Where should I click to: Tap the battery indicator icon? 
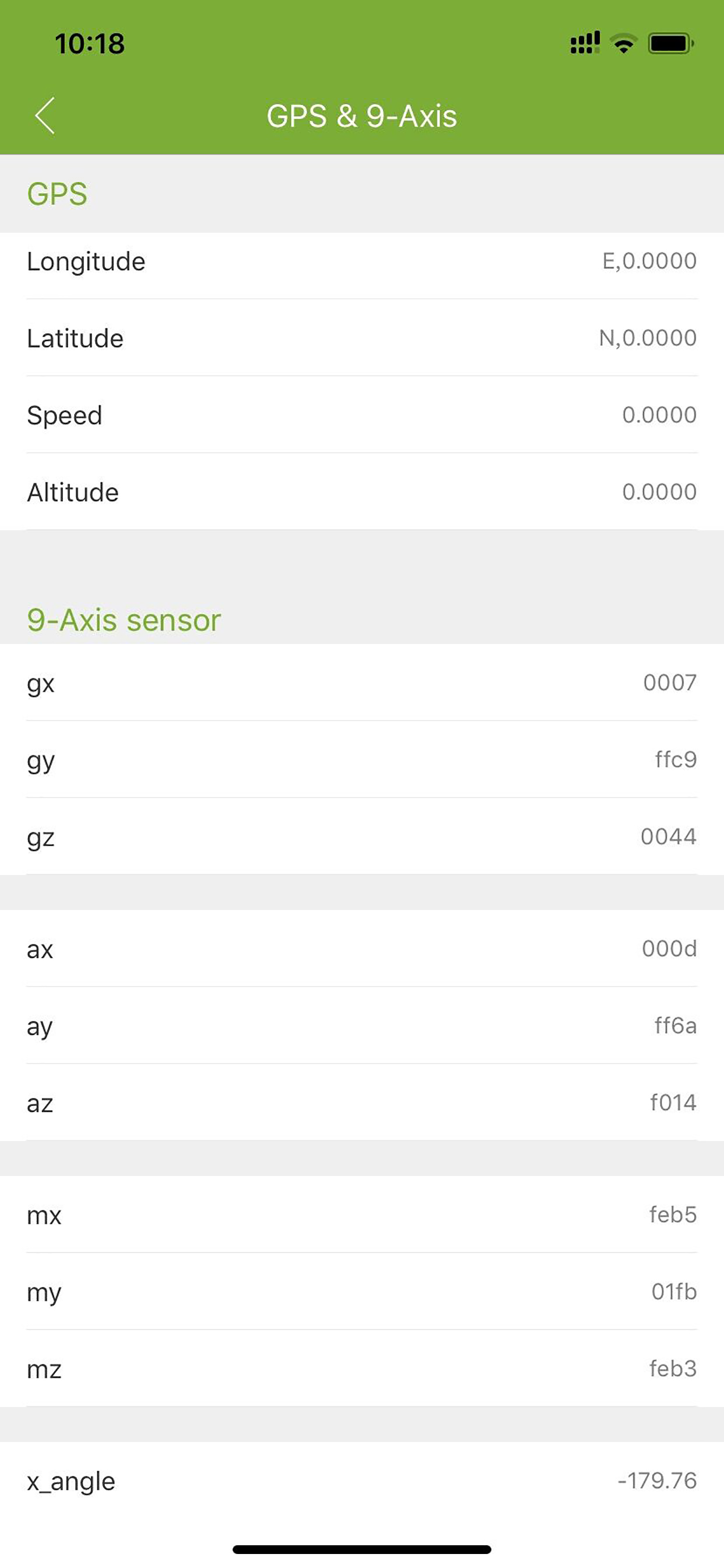pos(670,44)
